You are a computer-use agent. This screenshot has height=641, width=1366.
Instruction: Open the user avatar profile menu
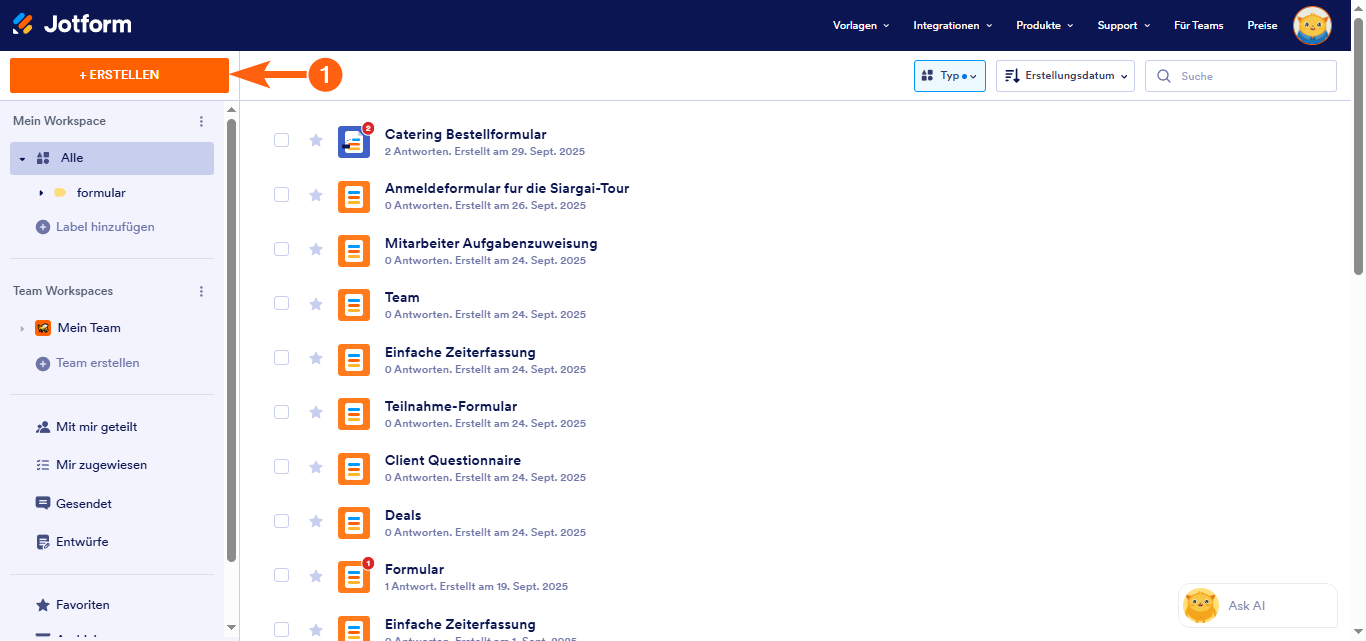pyautogui.click(x=1312, y=26)
